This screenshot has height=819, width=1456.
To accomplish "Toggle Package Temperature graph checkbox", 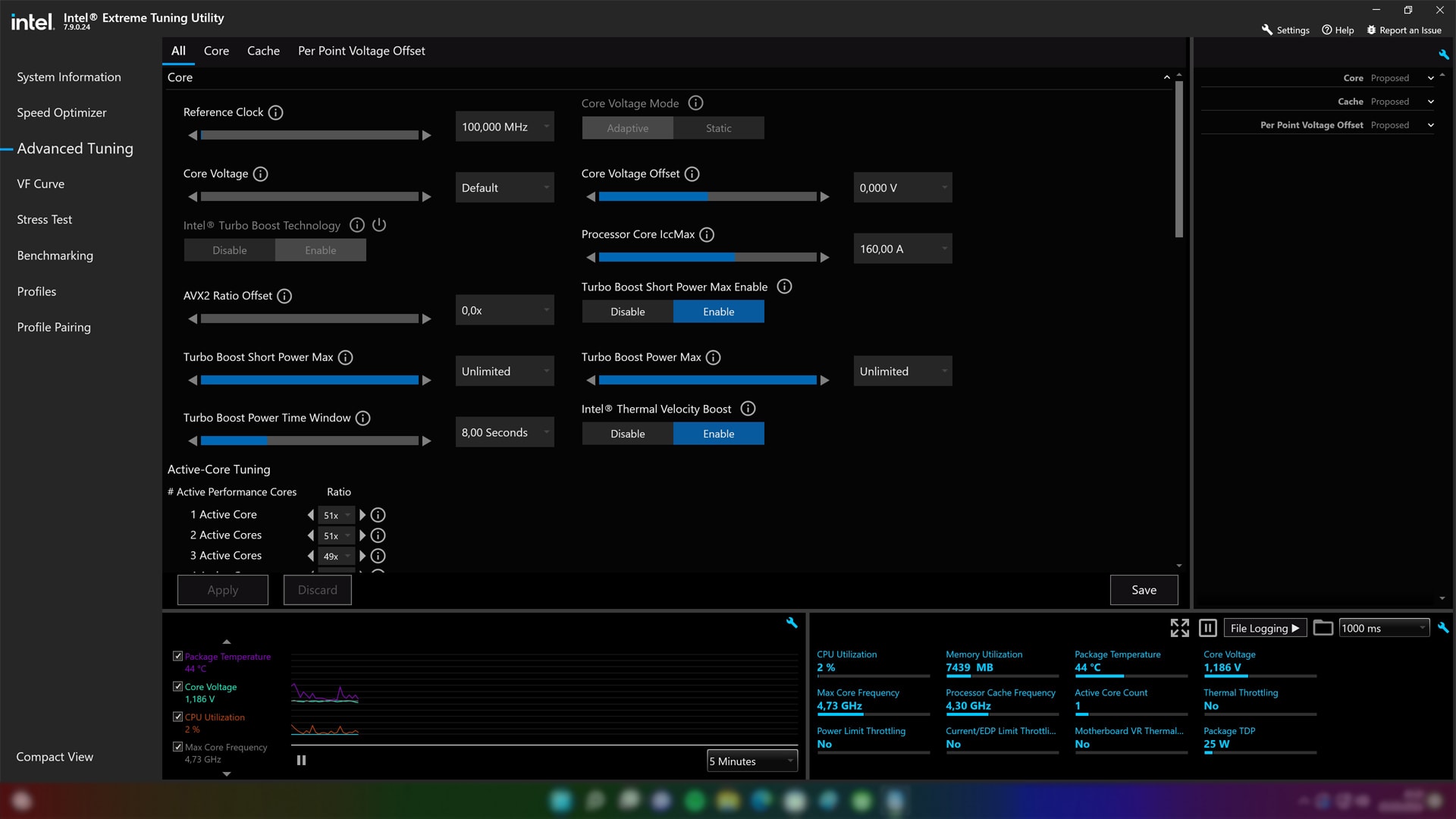I will tap(177, 656).
